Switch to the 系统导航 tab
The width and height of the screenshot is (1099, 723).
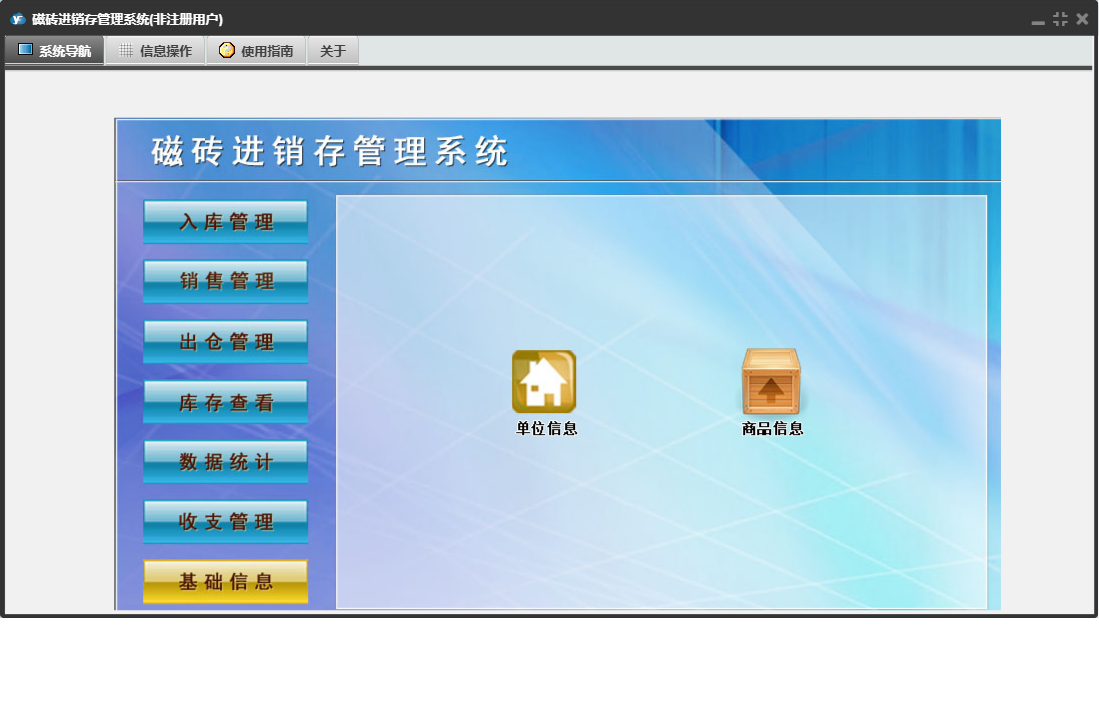55,50
